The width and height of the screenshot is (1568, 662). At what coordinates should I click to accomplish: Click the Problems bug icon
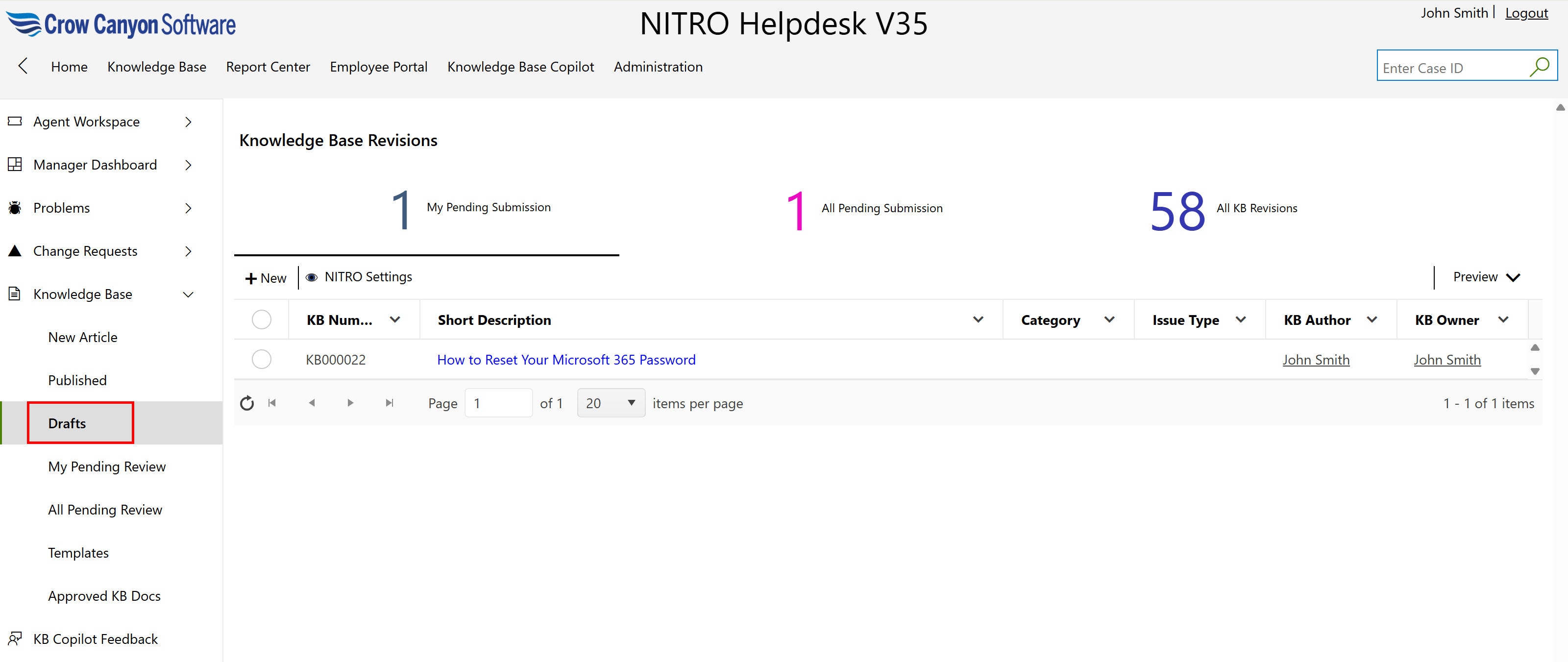[15, 208]
